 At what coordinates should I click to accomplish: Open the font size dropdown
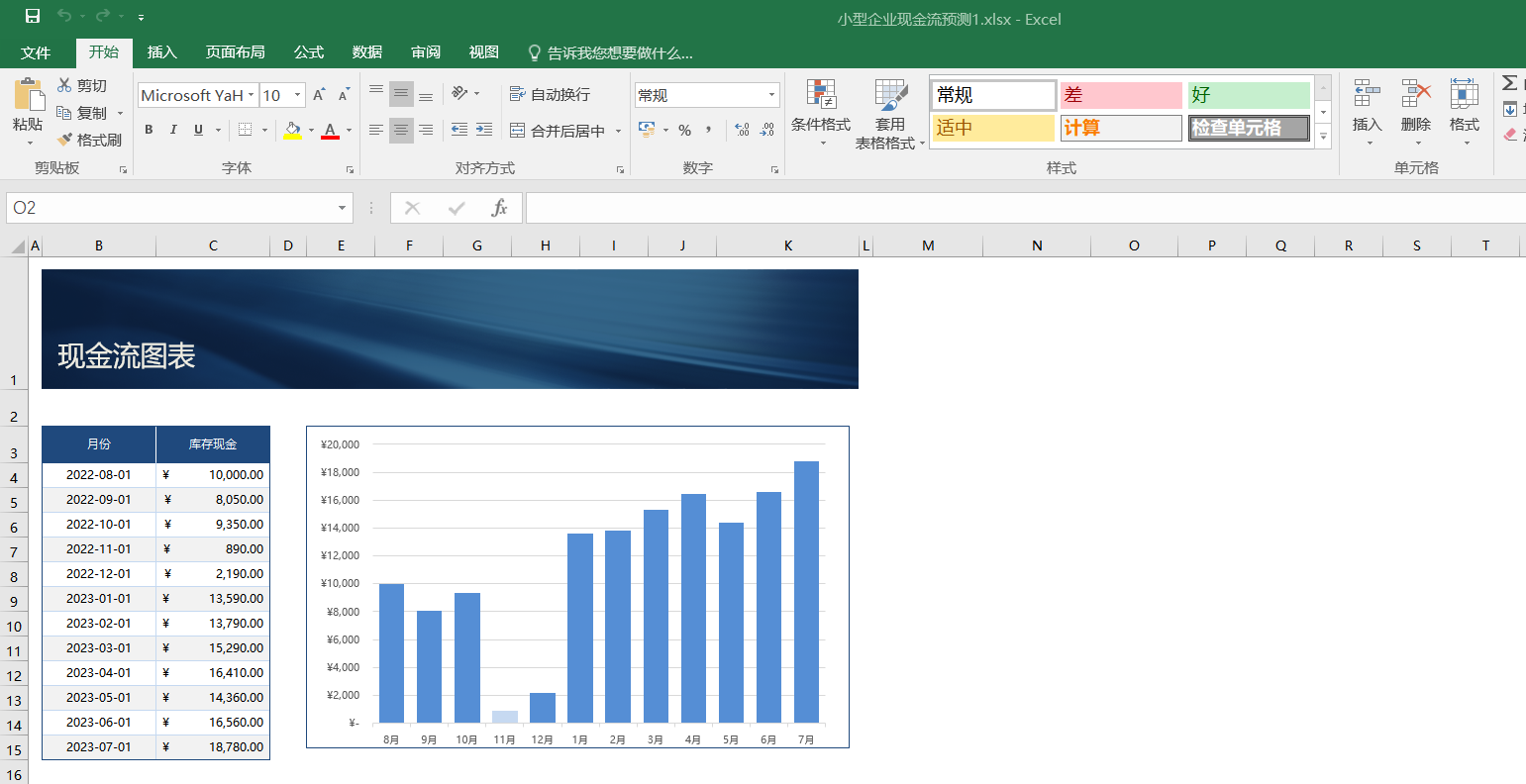pos(297,95)
